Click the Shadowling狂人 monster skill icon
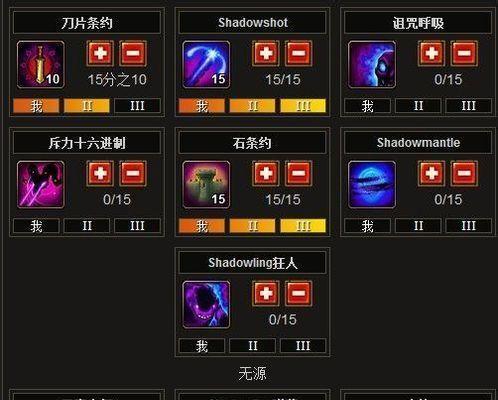 click(x=206, y=304)
